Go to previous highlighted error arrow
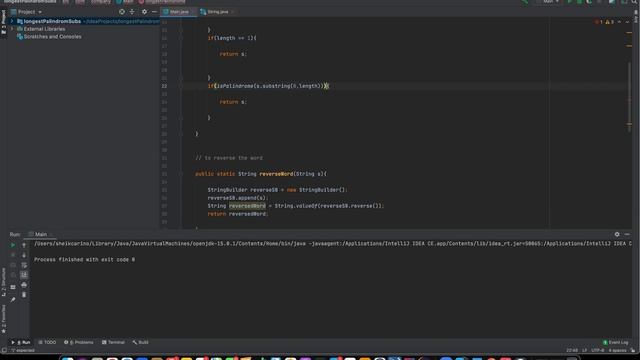This screenshot has height=360, width=640. [x=620, y=22]
